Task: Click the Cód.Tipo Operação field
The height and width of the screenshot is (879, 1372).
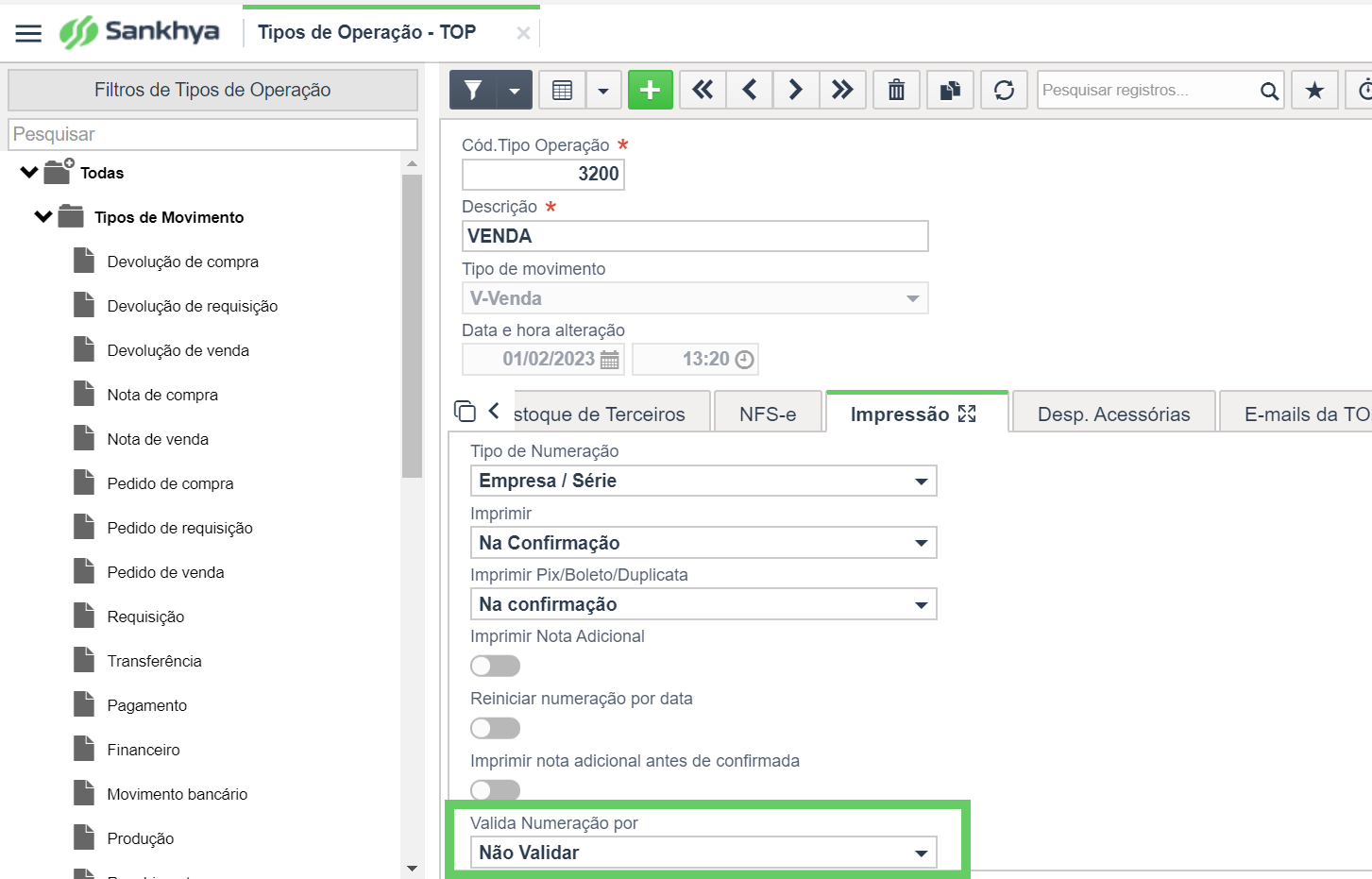Action: tap(543, 174)
